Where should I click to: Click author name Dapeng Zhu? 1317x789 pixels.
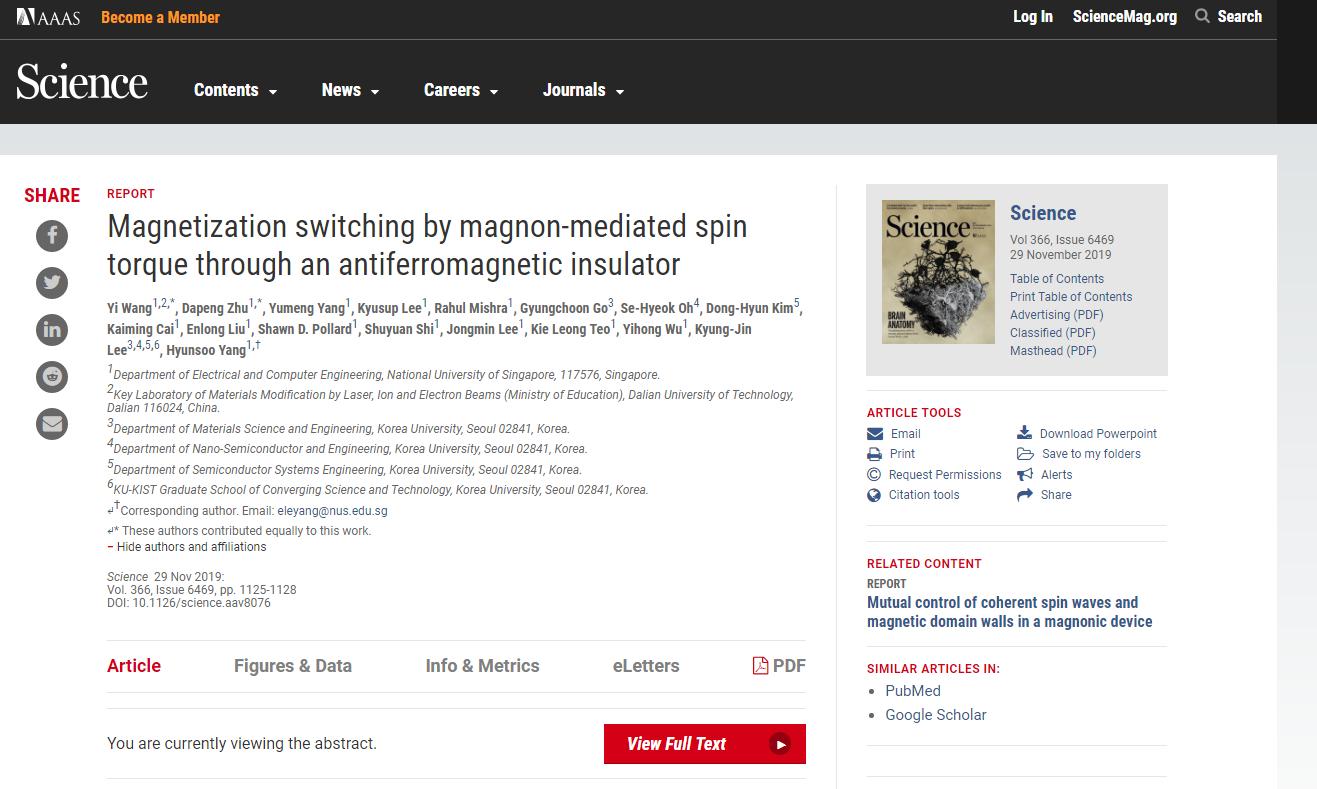216,309
